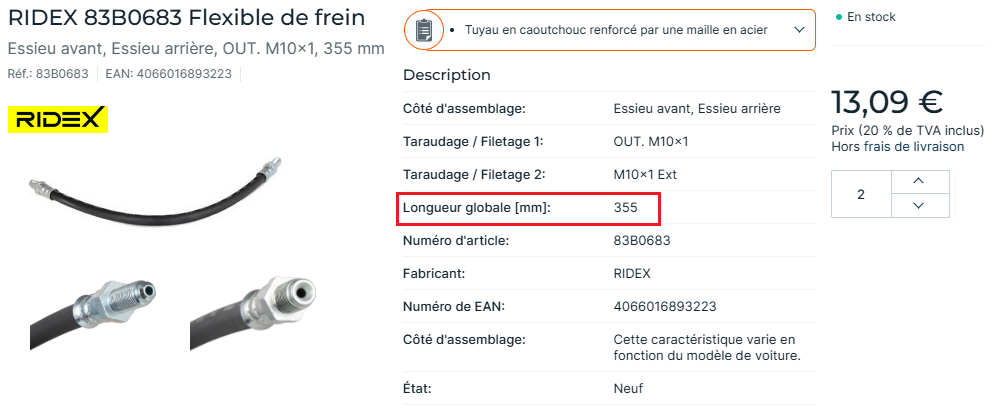Click the "Réf.: 83B0683" text under the title

(48, 74)
